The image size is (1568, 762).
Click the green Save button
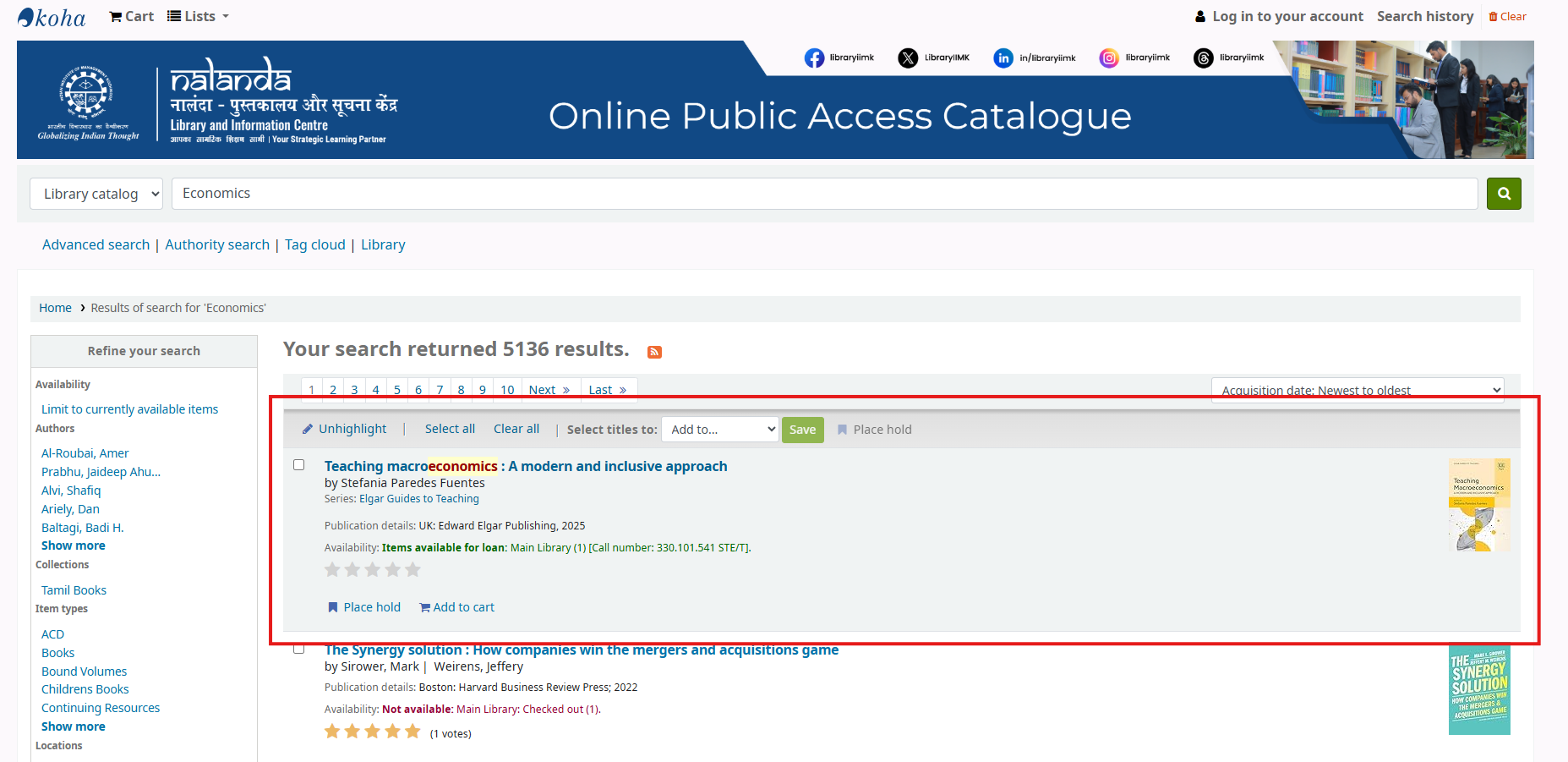[x=802, y=430]
